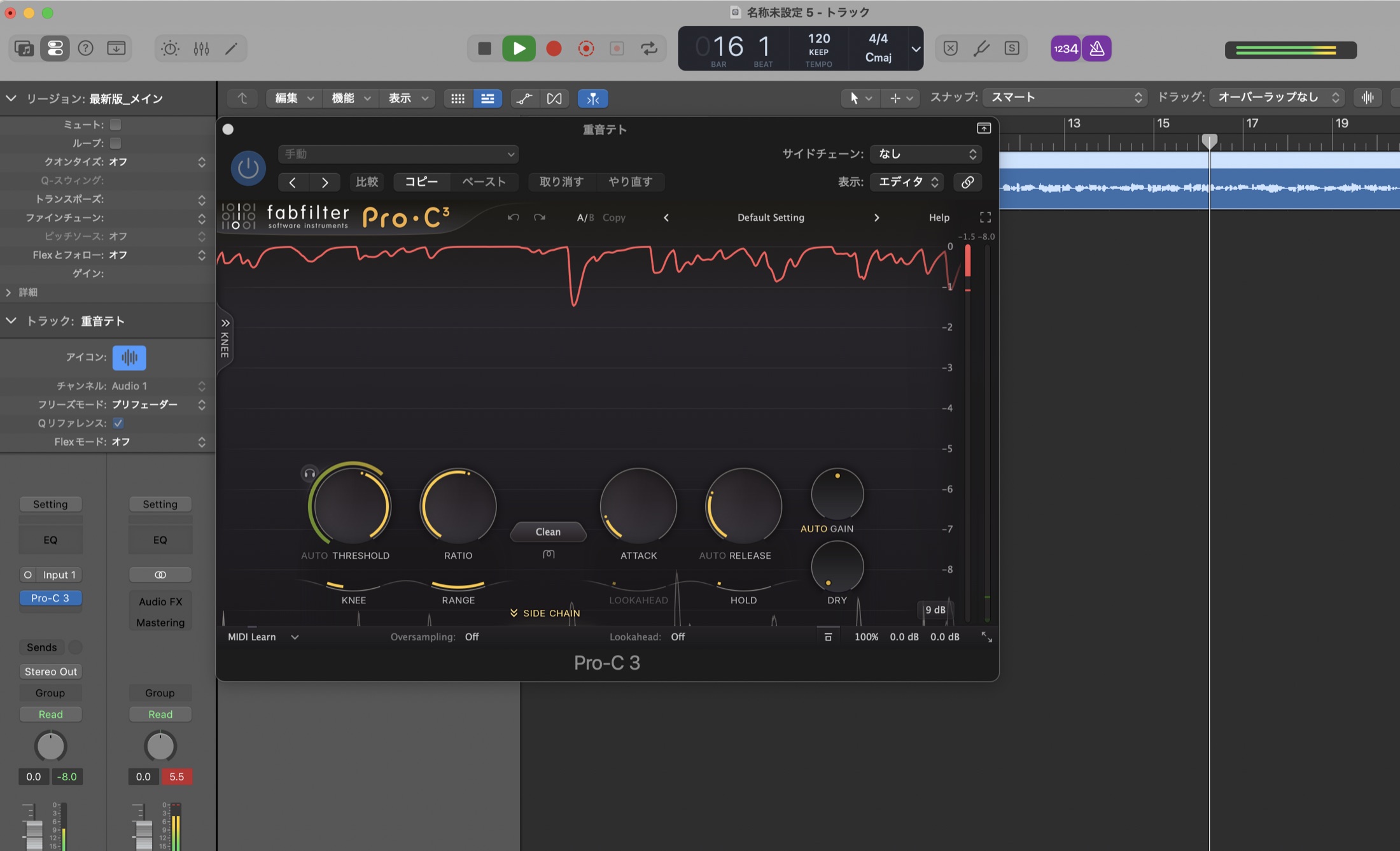Select the Pro-C 3 insert slot in channel strip
Viewport: 1400px width, 851px height.
50,598
